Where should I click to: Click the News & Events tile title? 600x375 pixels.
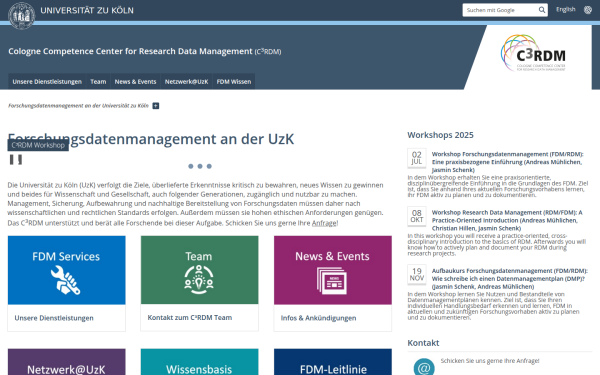(x=332, y=256)
